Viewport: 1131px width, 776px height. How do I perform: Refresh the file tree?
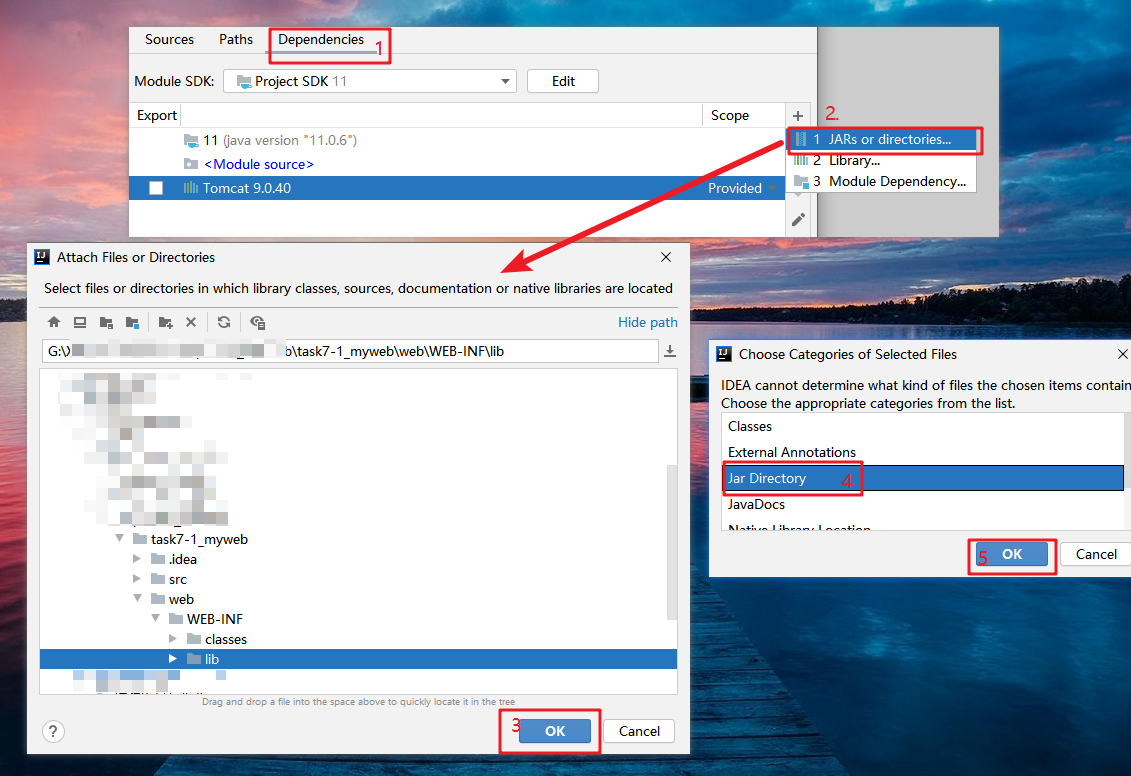point(224,322)
